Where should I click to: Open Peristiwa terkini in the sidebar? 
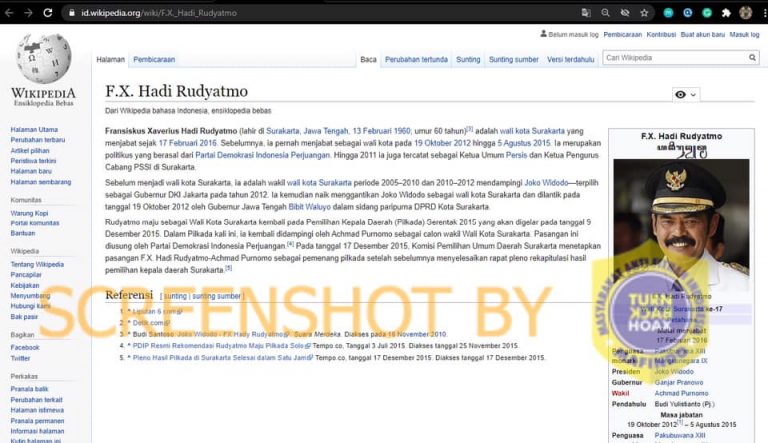coord(33,161)
